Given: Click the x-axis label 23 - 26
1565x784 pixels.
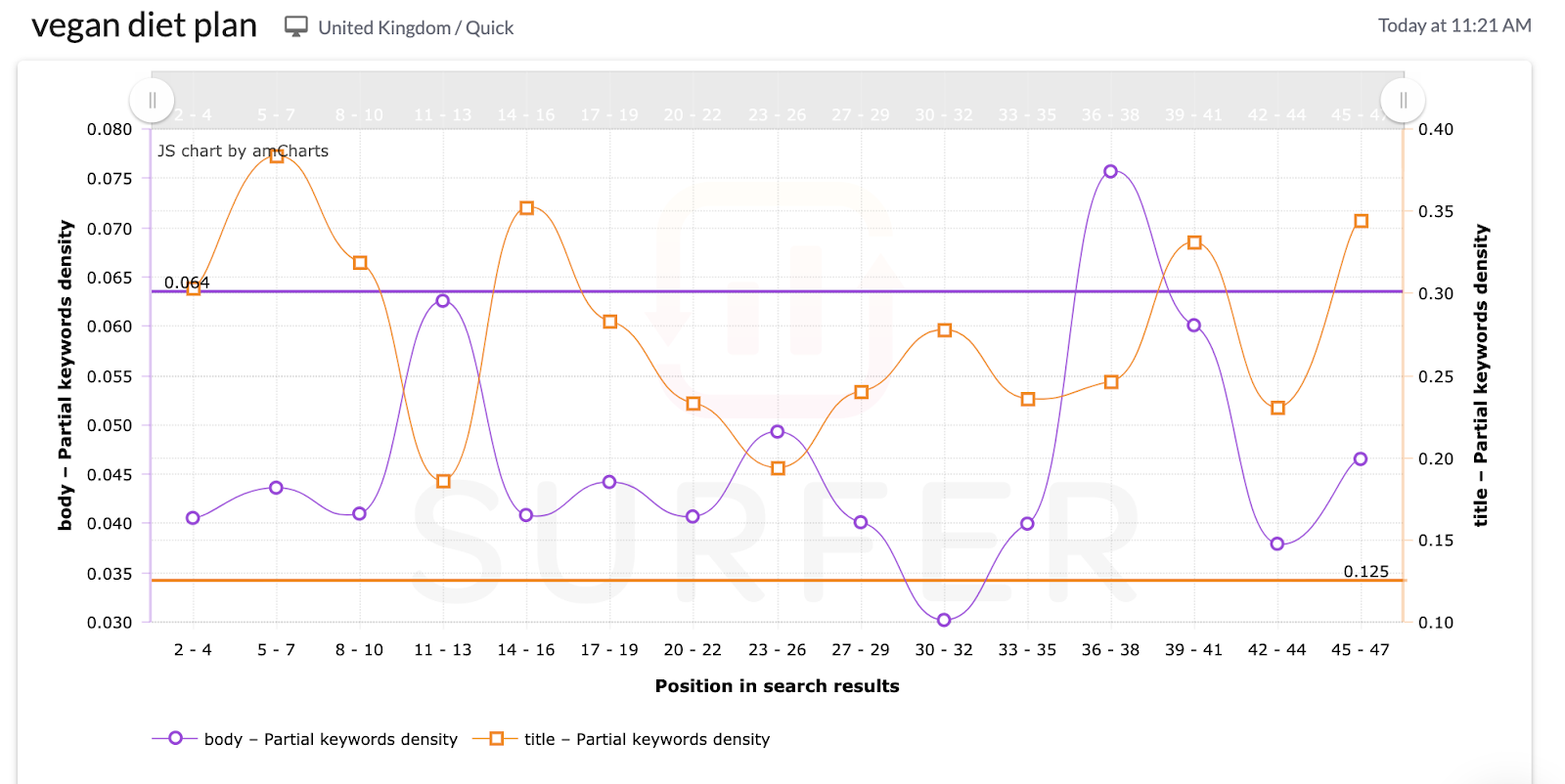Looking at the screenshot, I should pos(777,648).
